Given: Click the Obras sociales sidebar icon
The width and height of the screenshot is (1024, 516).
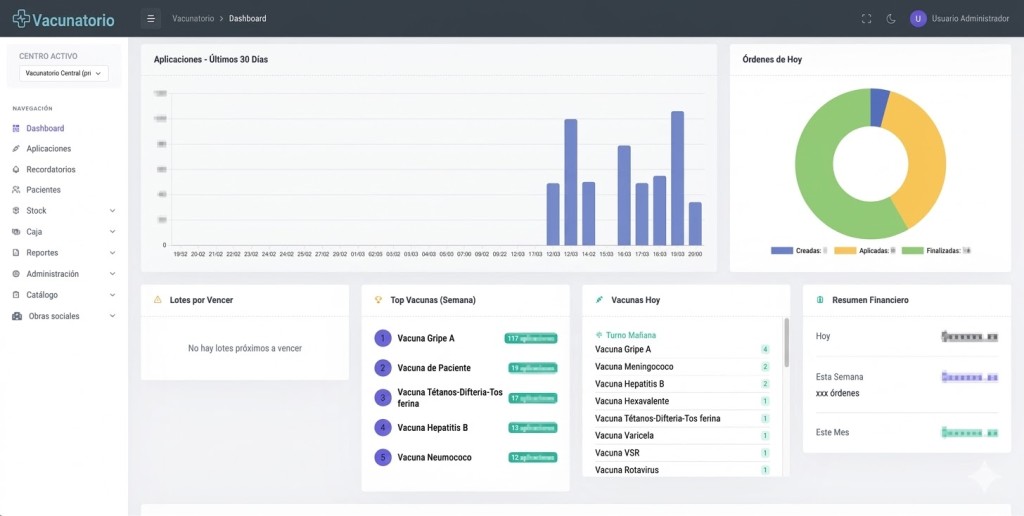Looking at the screenshot, I should (17, 317).
